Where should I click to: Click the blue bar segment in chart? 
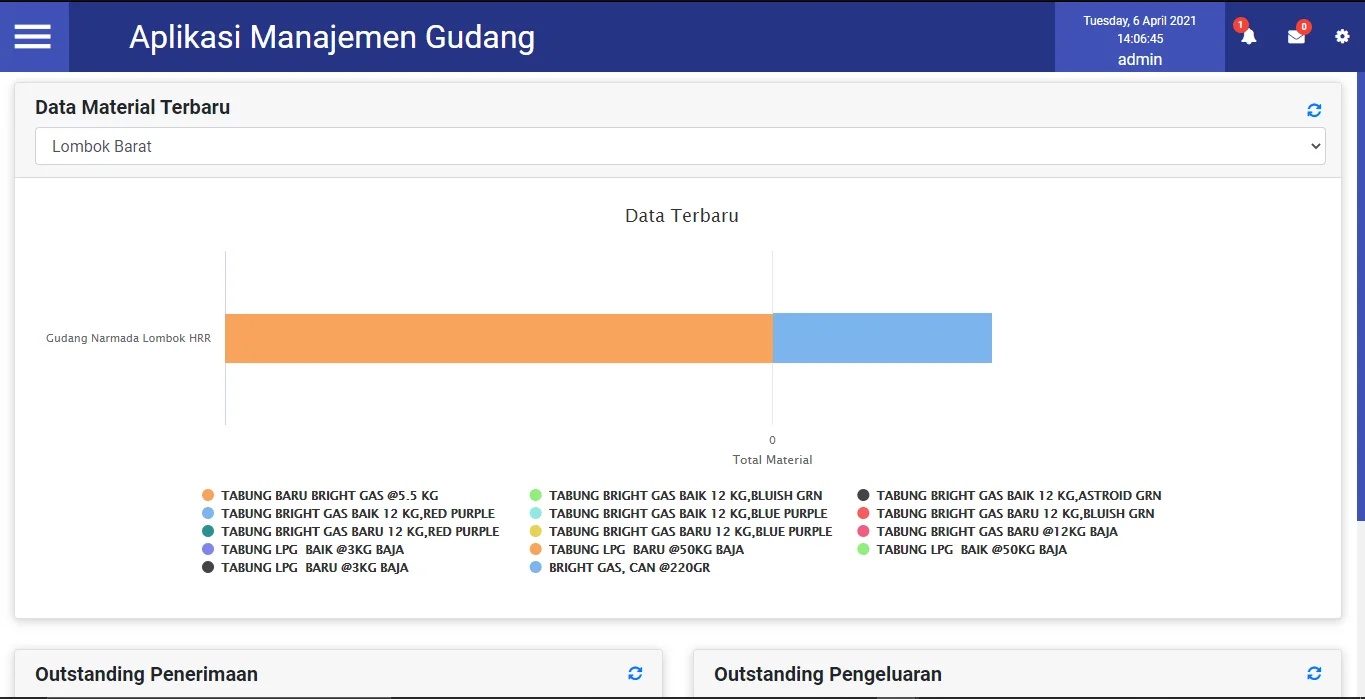point(882,338)
